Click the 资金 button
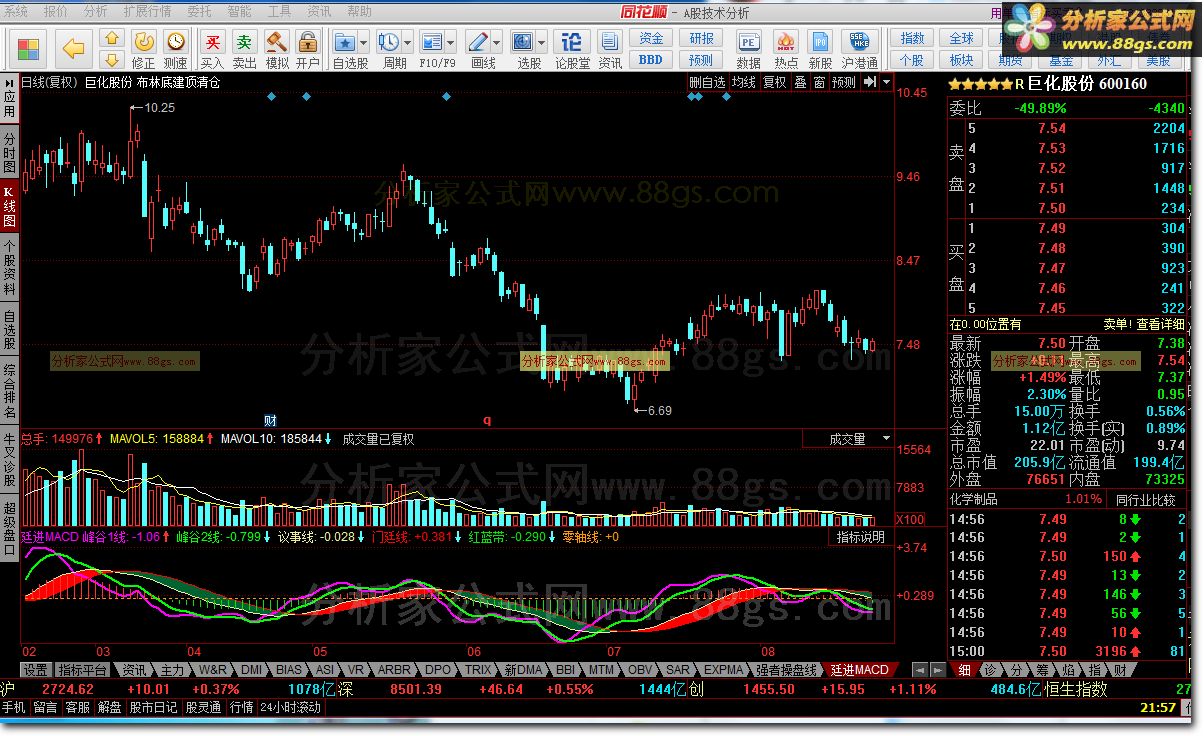Viewport: 1204px width, 736px height. [x=652, y=38]
